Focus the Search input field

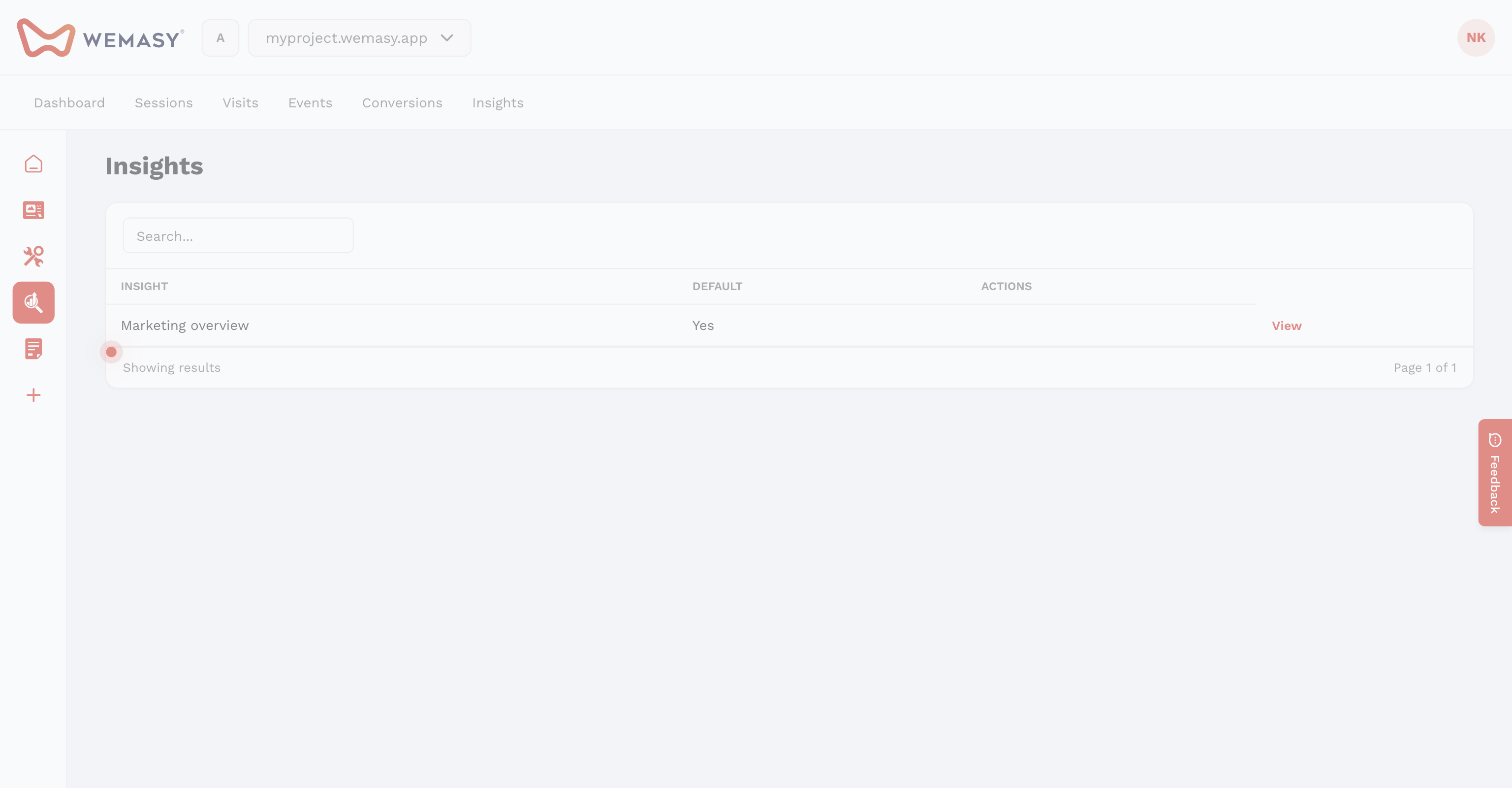click(x=238, y=235)
